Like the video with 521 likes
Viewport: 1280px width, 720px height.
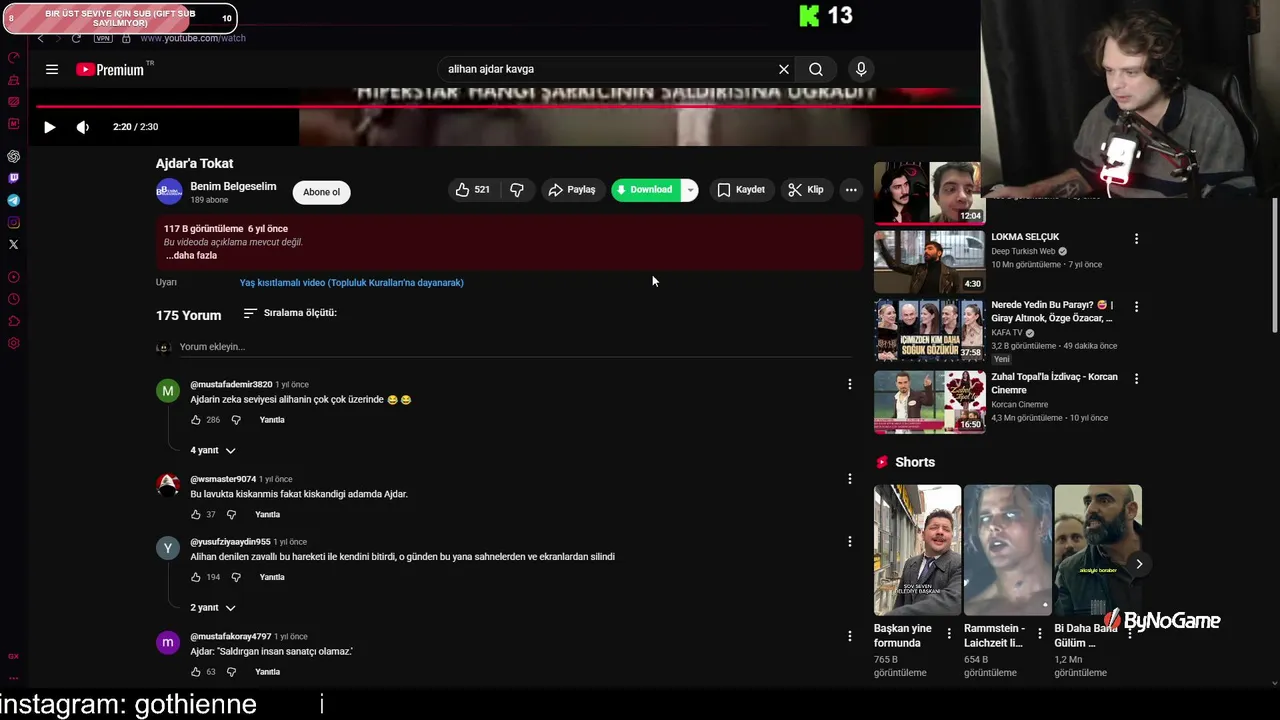473,190
